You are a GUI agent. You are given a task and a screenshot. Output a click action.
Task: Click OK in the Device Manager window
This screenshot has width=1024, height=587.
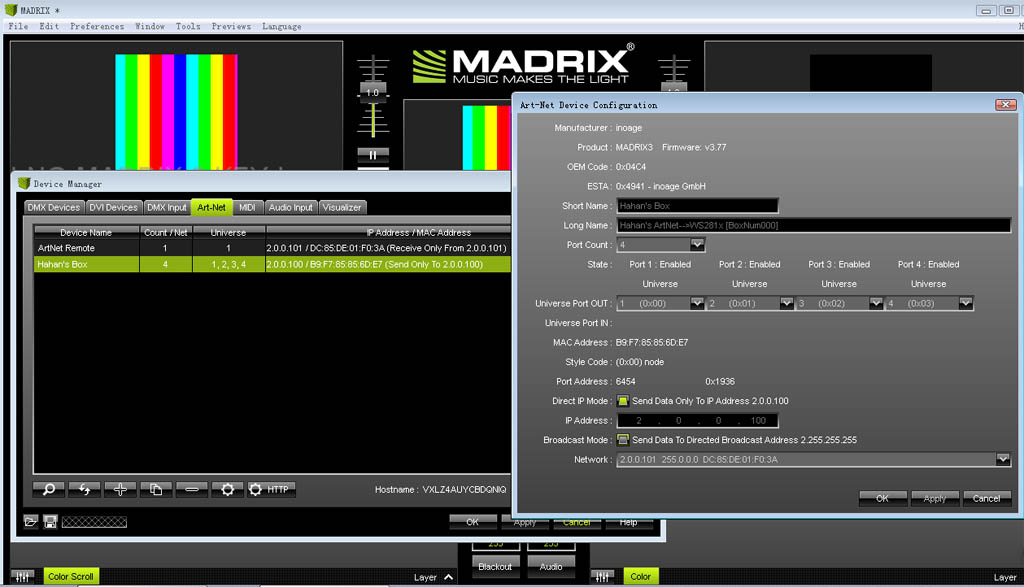pos(473,522)
